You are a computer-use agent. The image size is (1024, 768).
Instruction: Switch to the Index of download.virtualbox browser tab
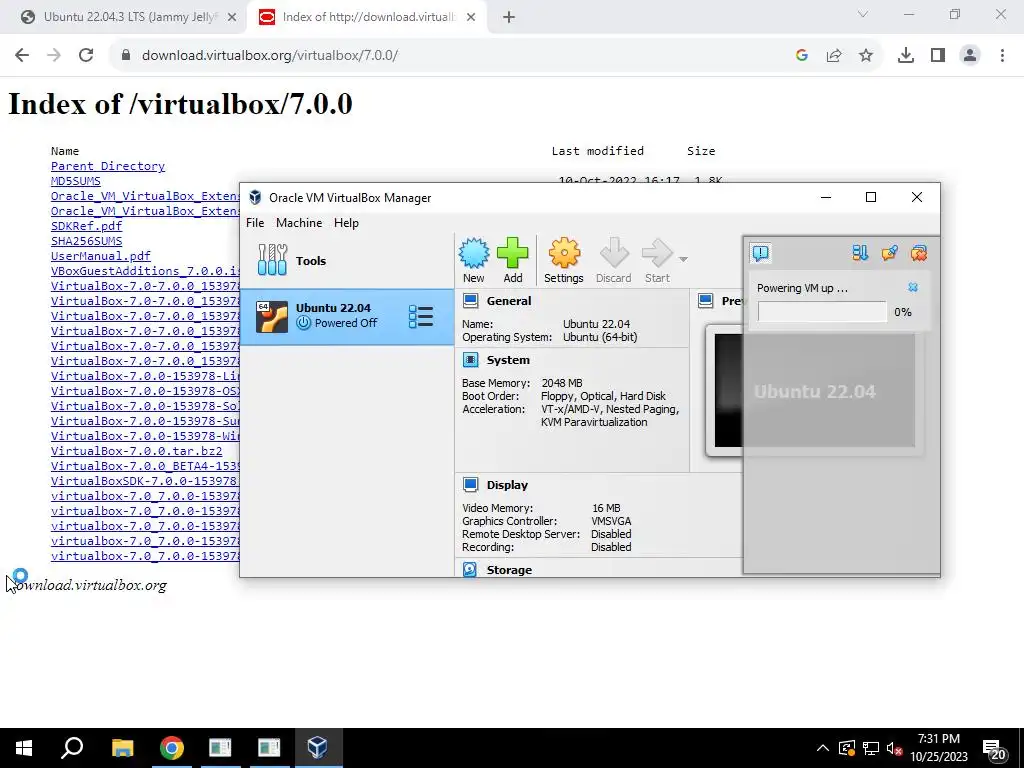tap(368, 17)
